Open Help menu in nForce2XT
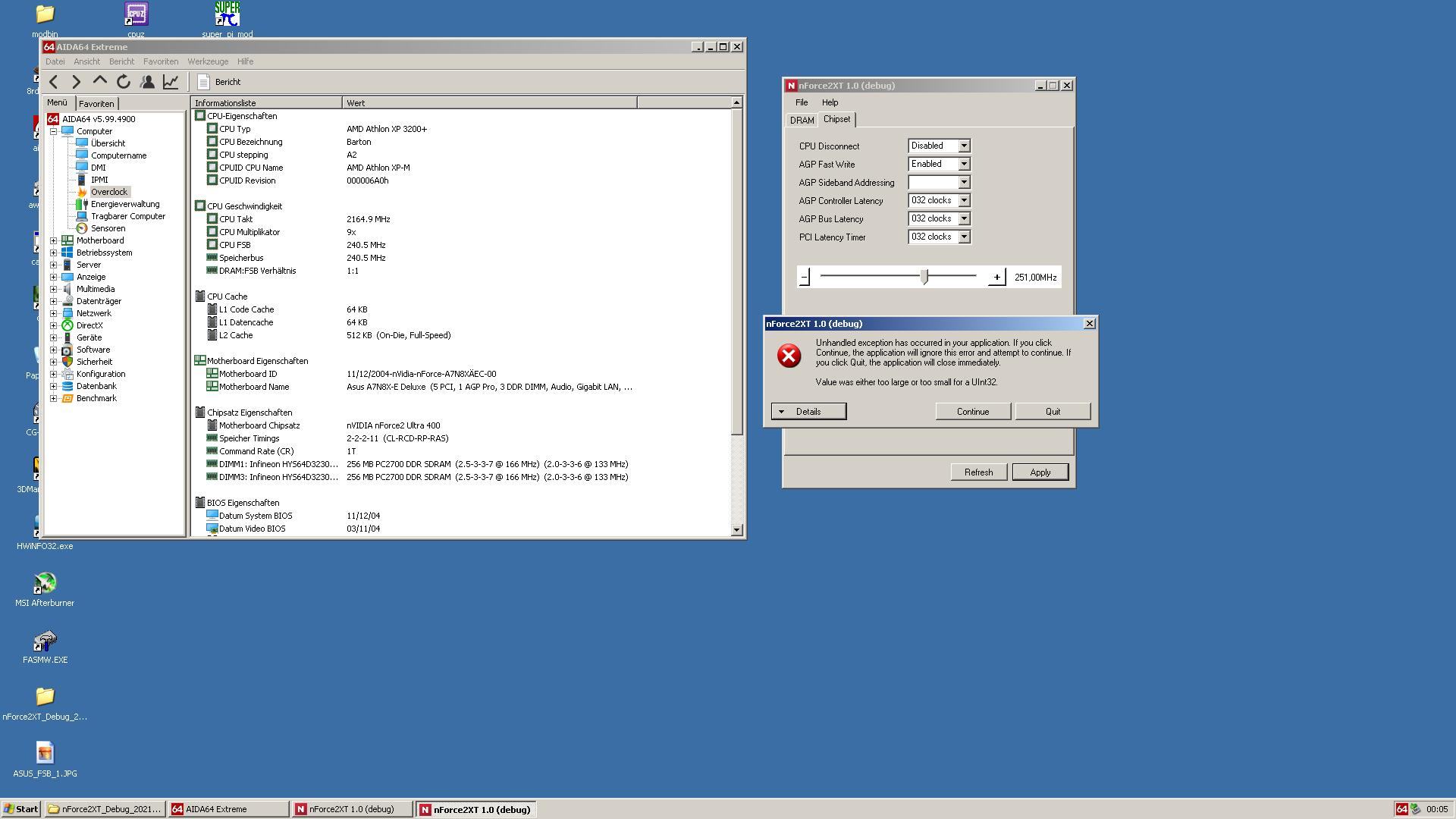This screenshot has height=819, width=1456. click(x=830, y=102)
